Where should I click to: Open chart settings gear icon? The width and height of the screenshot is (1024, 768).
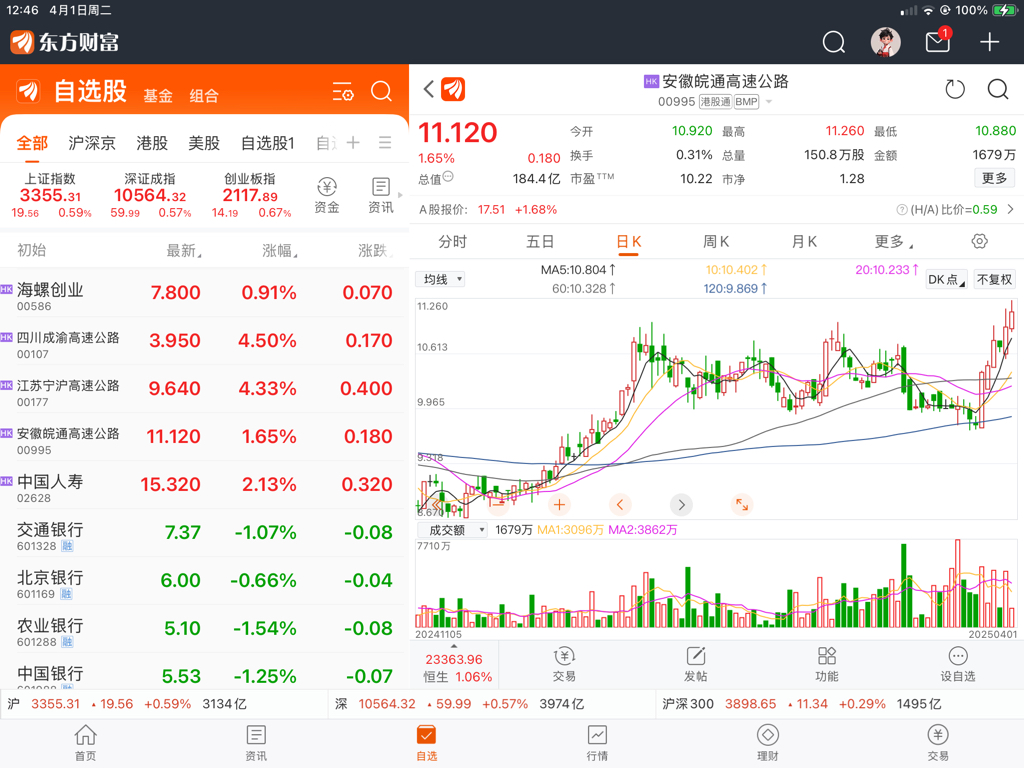(979, 241)
